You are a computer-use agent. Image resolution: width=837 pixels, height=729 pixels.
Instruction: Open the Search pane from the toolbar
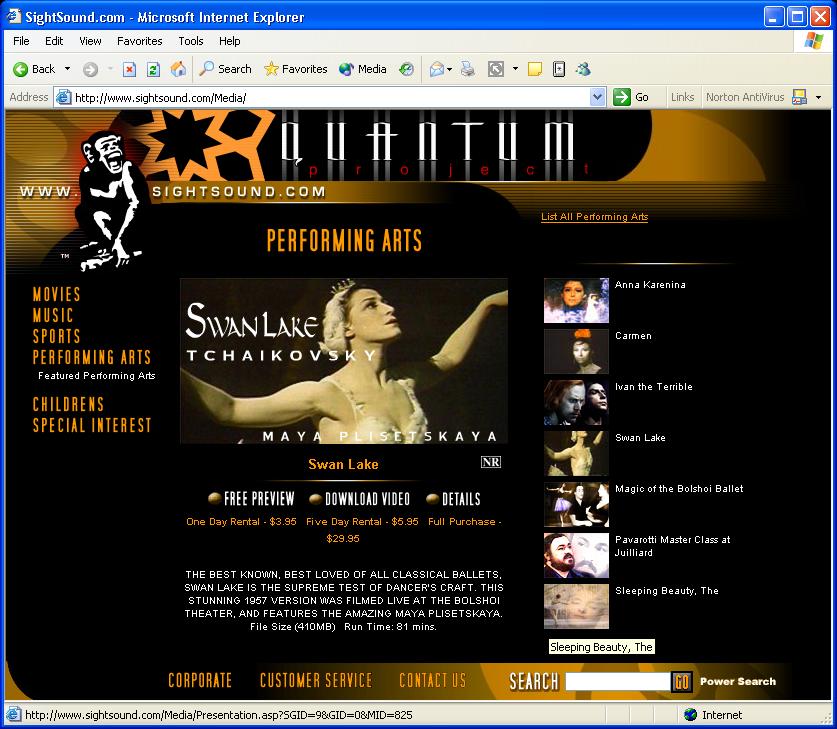click(x=225, y=69)
